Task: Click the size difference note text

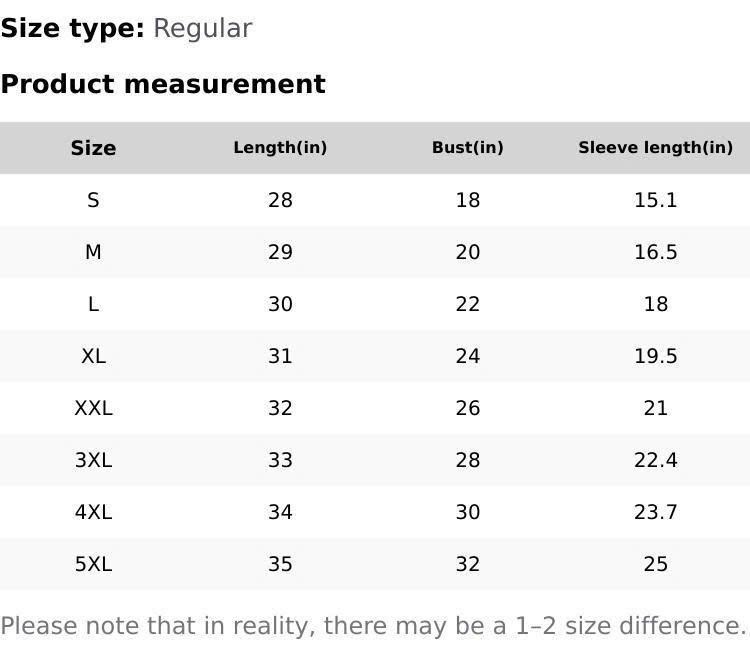Action: tap(373, 626)
